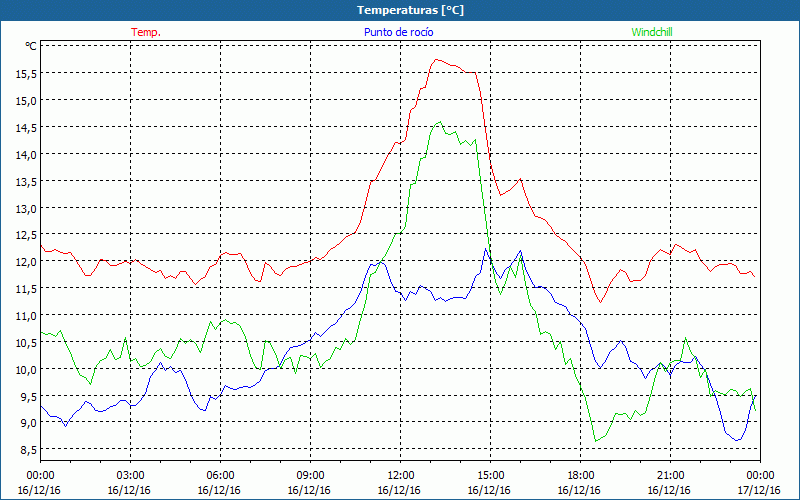Click the 9,0 y-axis value
800x500 pixels.
tap(29, 423)
